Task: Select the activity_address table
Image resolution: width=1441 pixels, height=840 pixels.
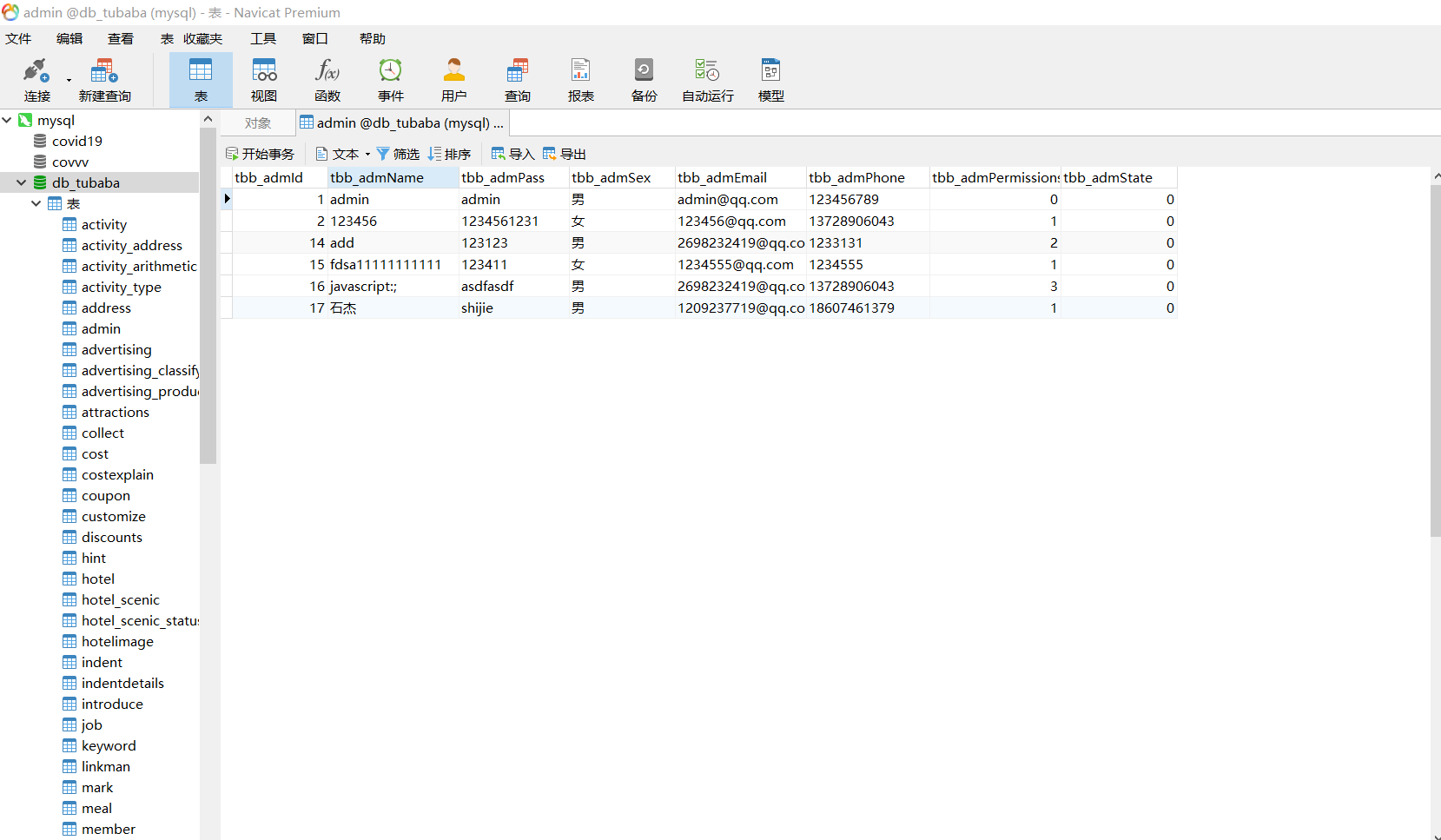Action: (x=131, y=245)
